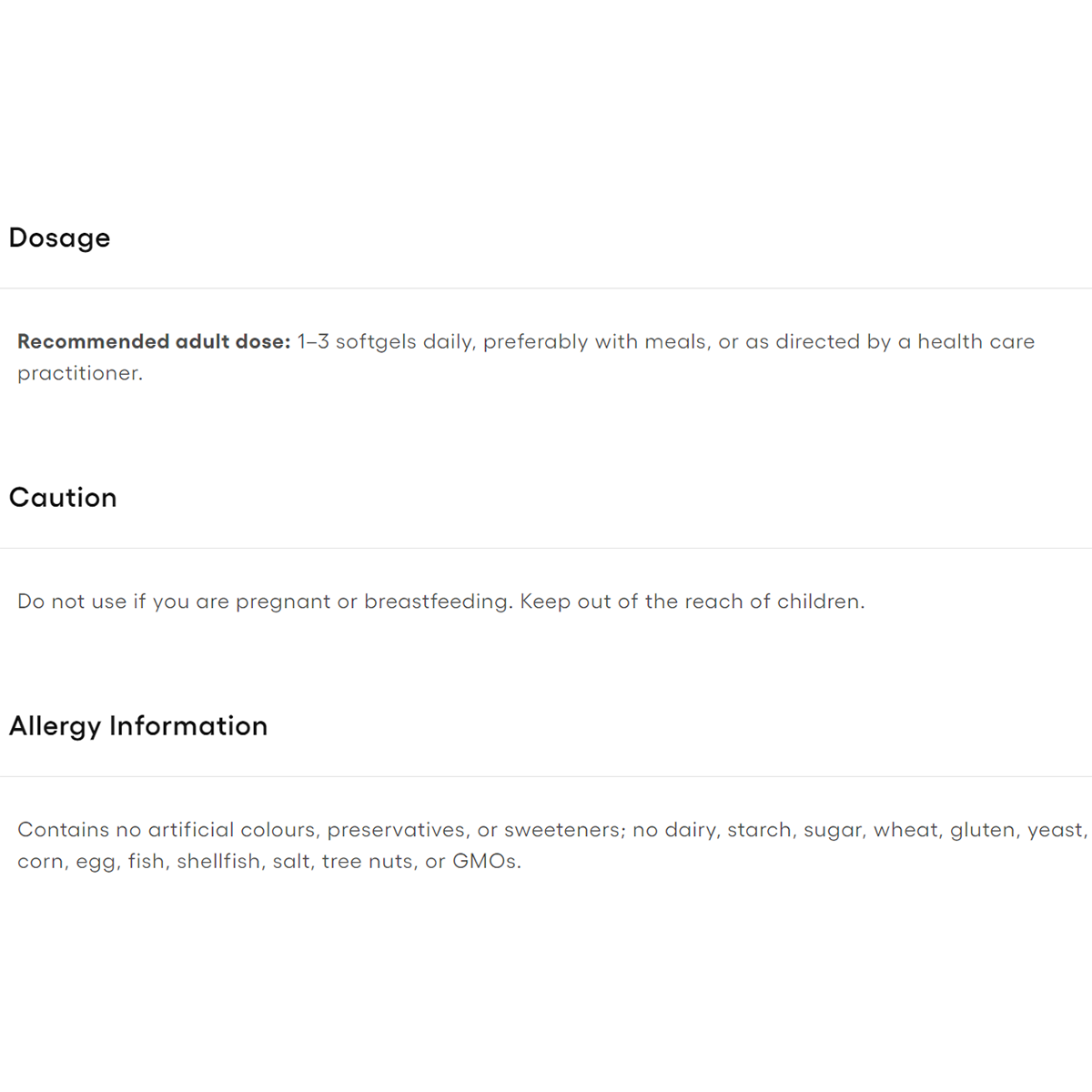The width and height of the screenshot is (1092, 1092).
Task: Click 'Contains no artificial colours' text
Action: 167,830
